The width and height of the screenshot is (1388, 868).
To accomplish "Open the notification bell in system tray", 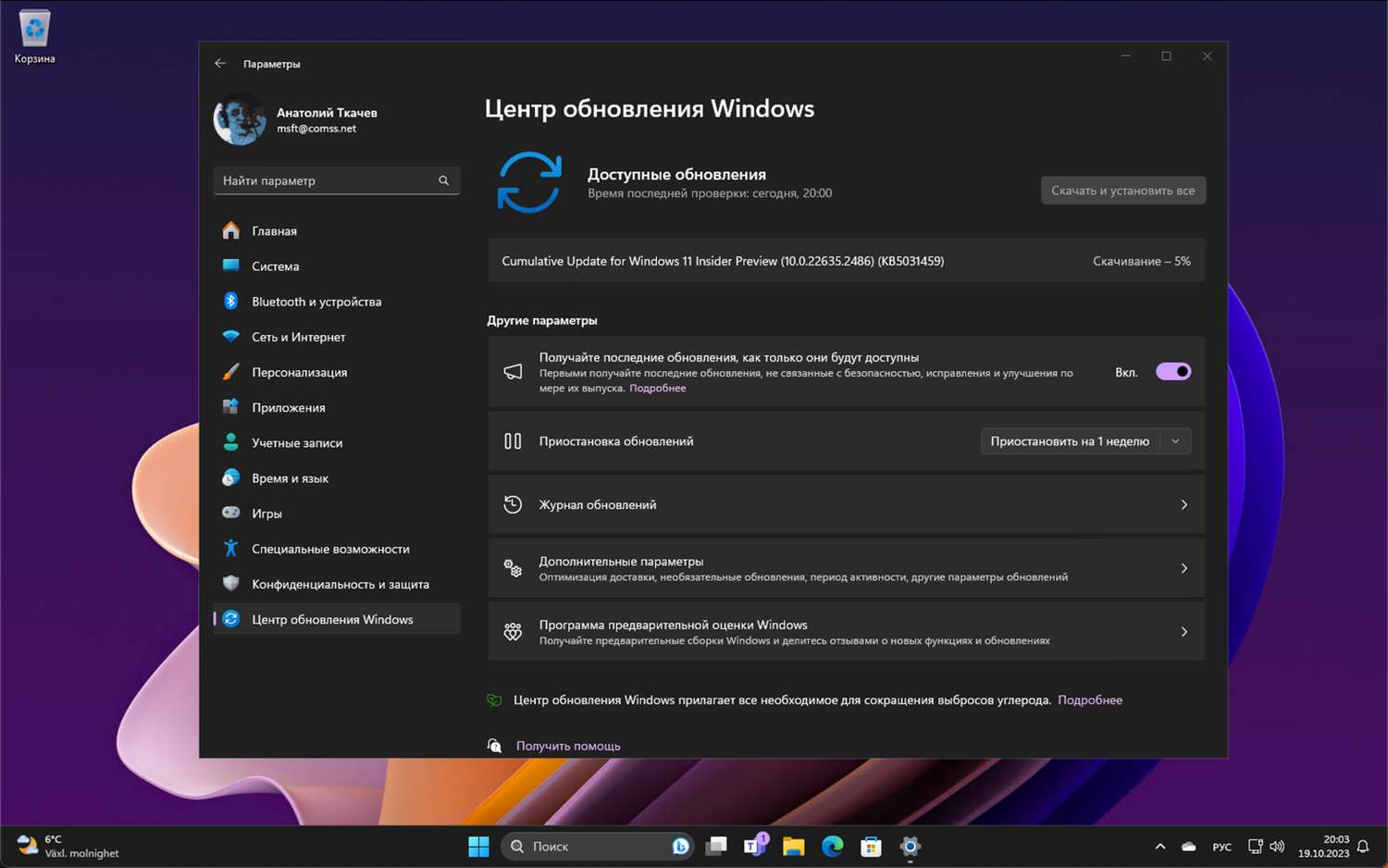I will 1363,846.
